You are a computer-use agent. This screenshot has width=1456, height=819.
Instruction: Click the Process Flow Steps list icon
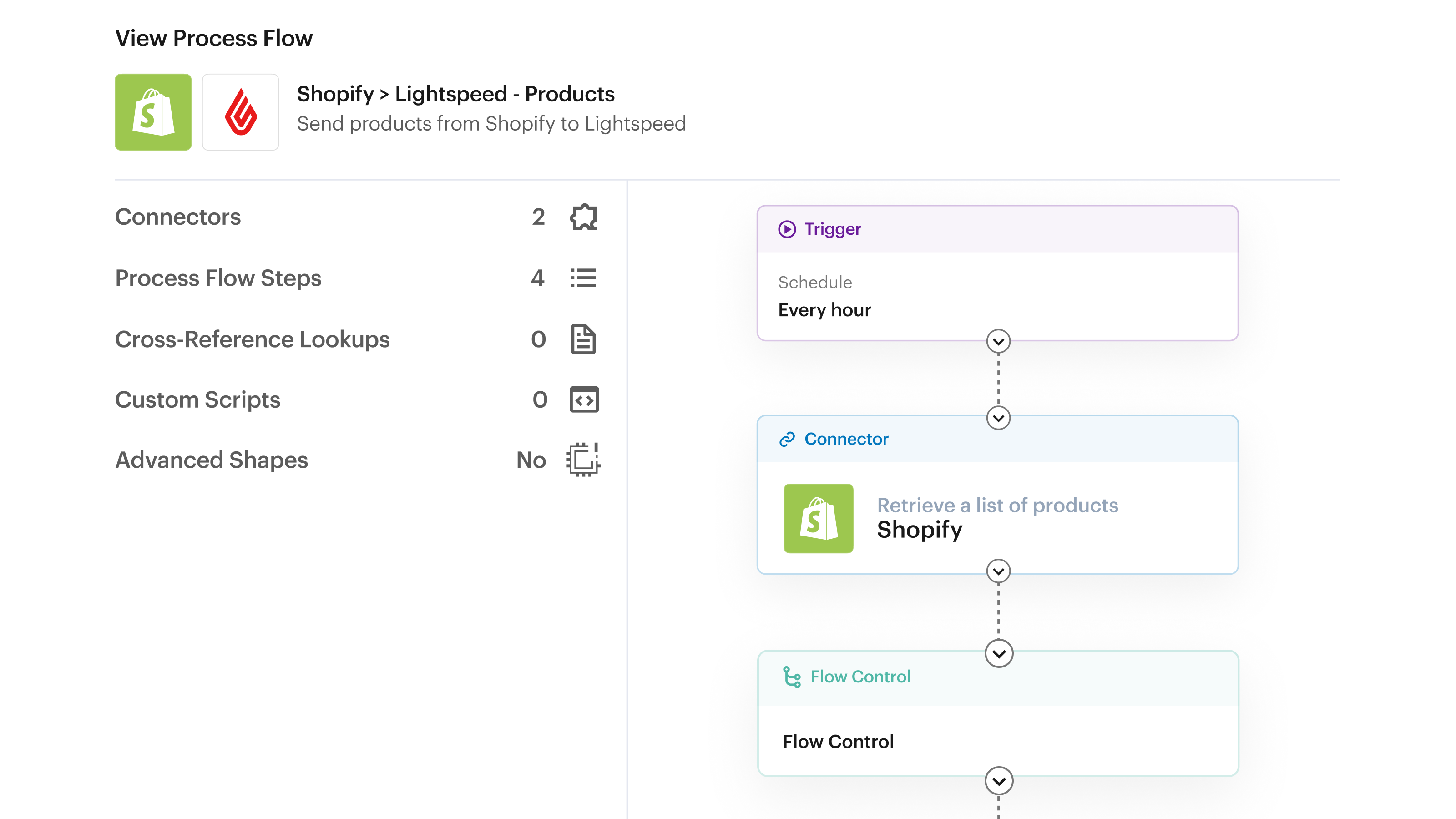coord(583,278)
